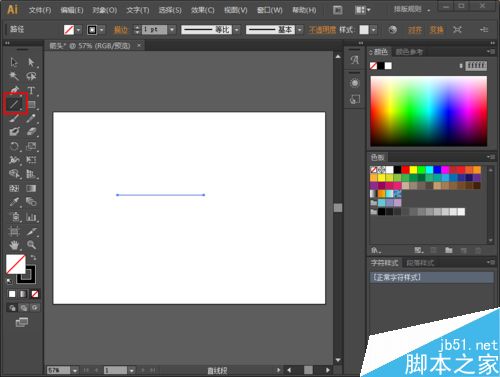The image size is (500, 377).
Task: Open fill color dropdown in control bar
Action: pyautogui.click(x=78, y=30)
